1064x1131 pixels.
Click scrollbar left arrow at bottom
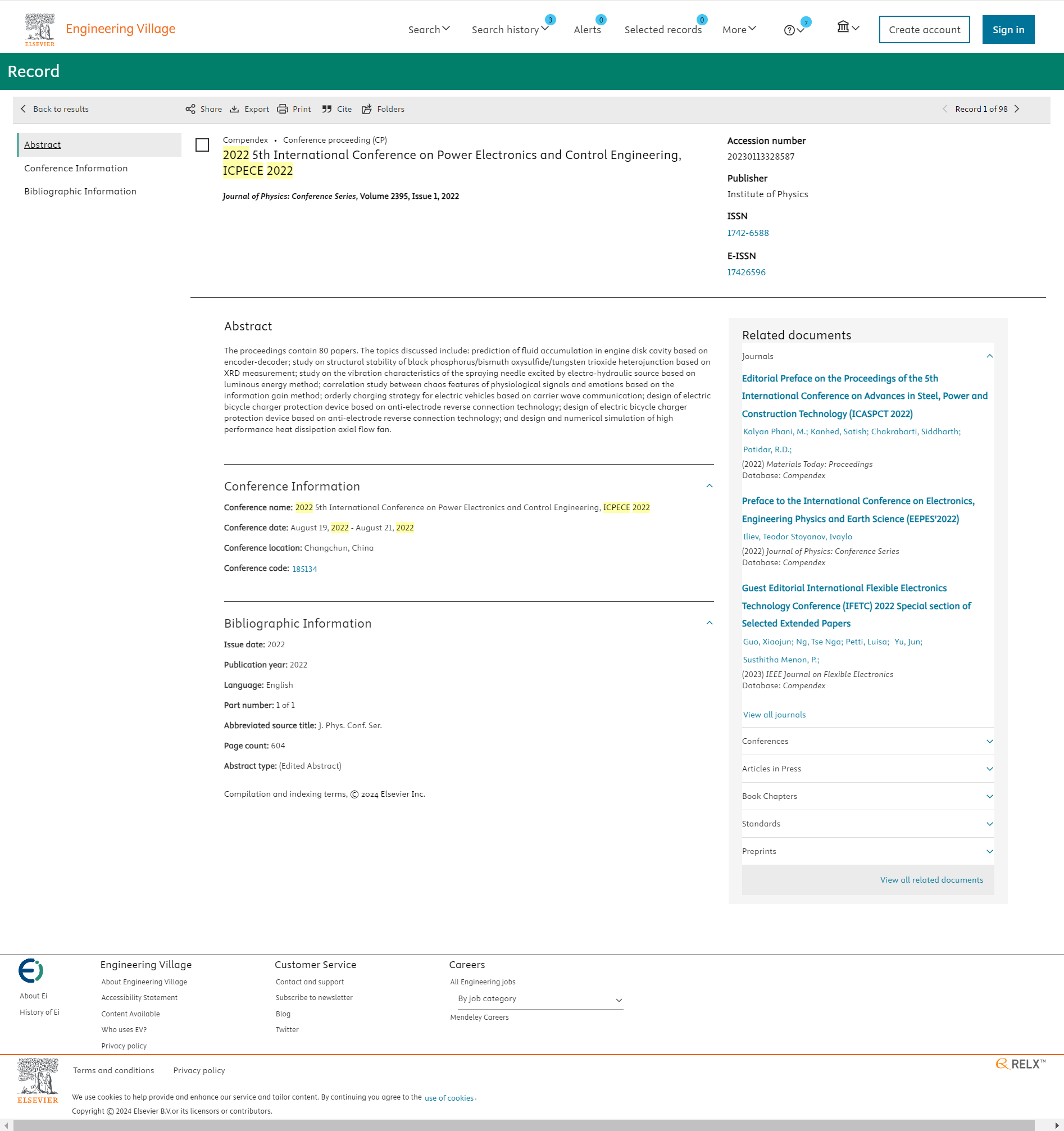6,1125
